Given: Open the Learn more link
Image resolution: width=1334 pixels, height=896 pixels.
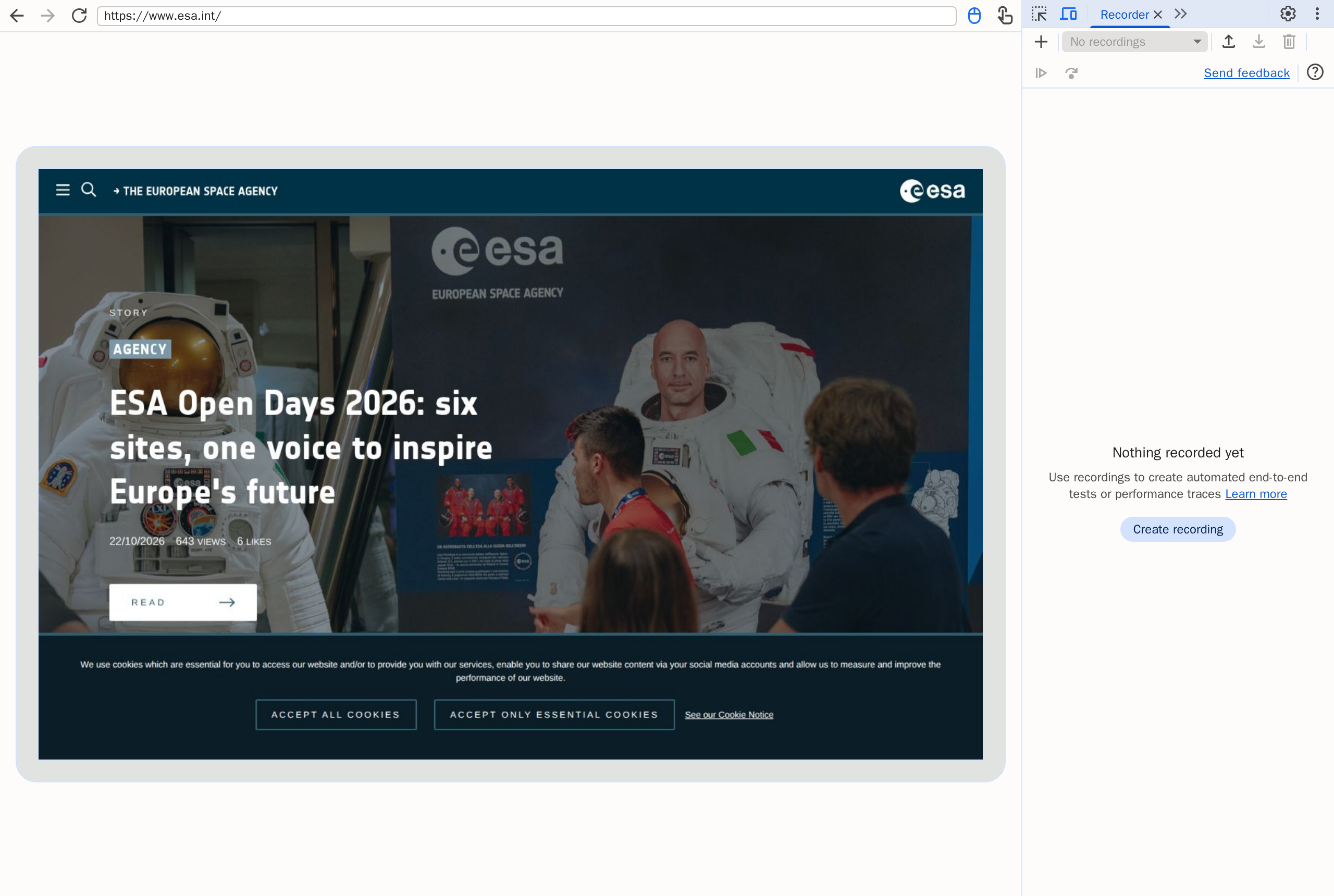Looking at the screenshot, I should pos(1256,494).
